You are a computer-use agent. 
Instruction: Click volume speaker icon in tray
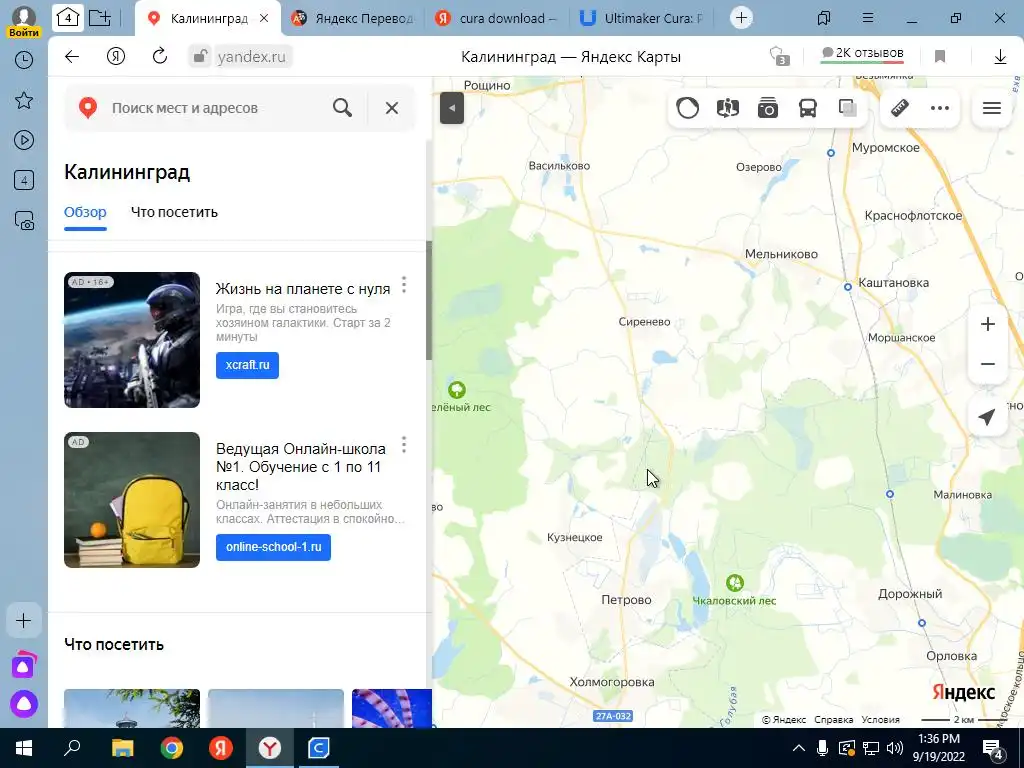click(895, 748)
